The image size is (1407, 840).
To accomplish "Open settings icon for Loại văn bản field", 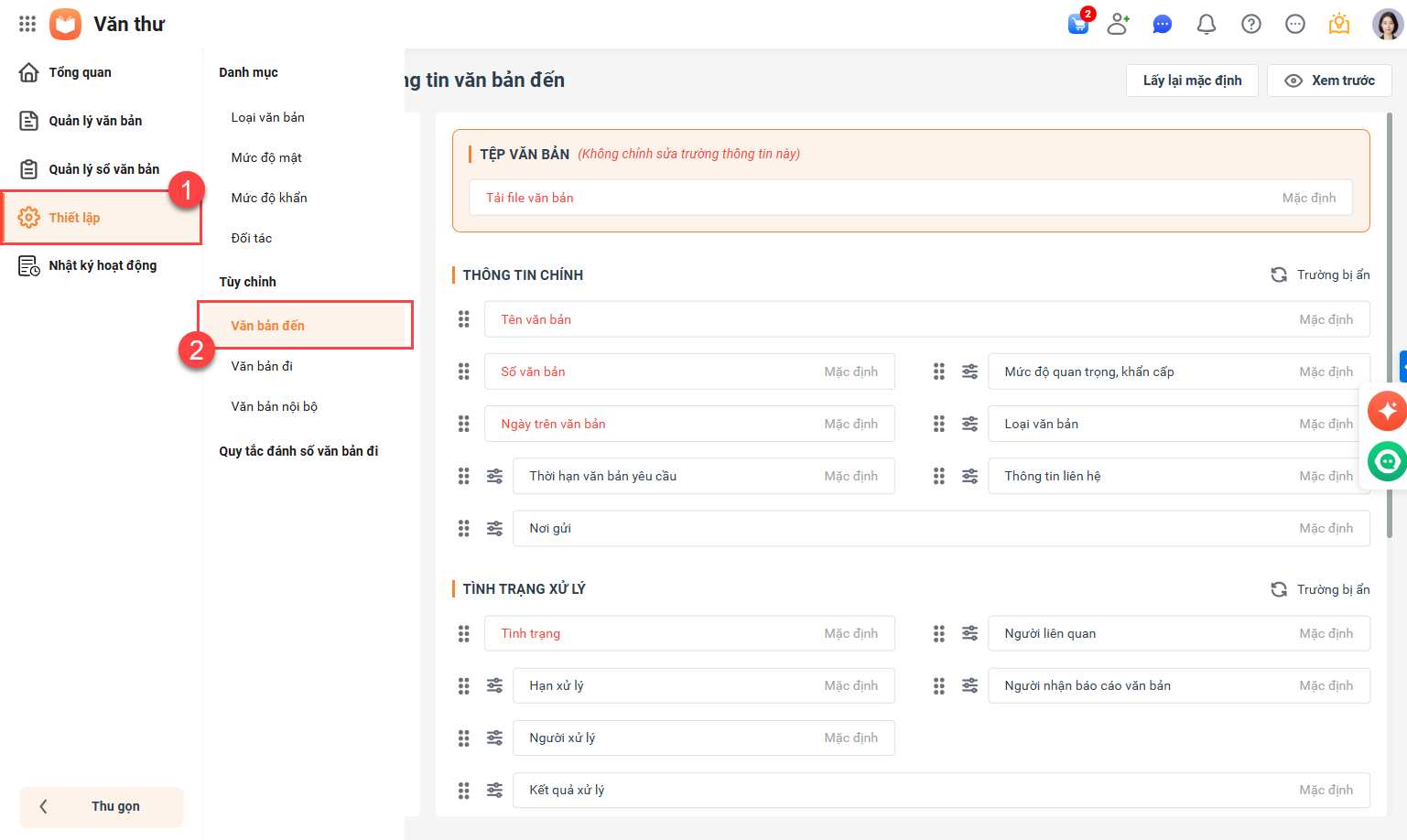I will point(969,424).
